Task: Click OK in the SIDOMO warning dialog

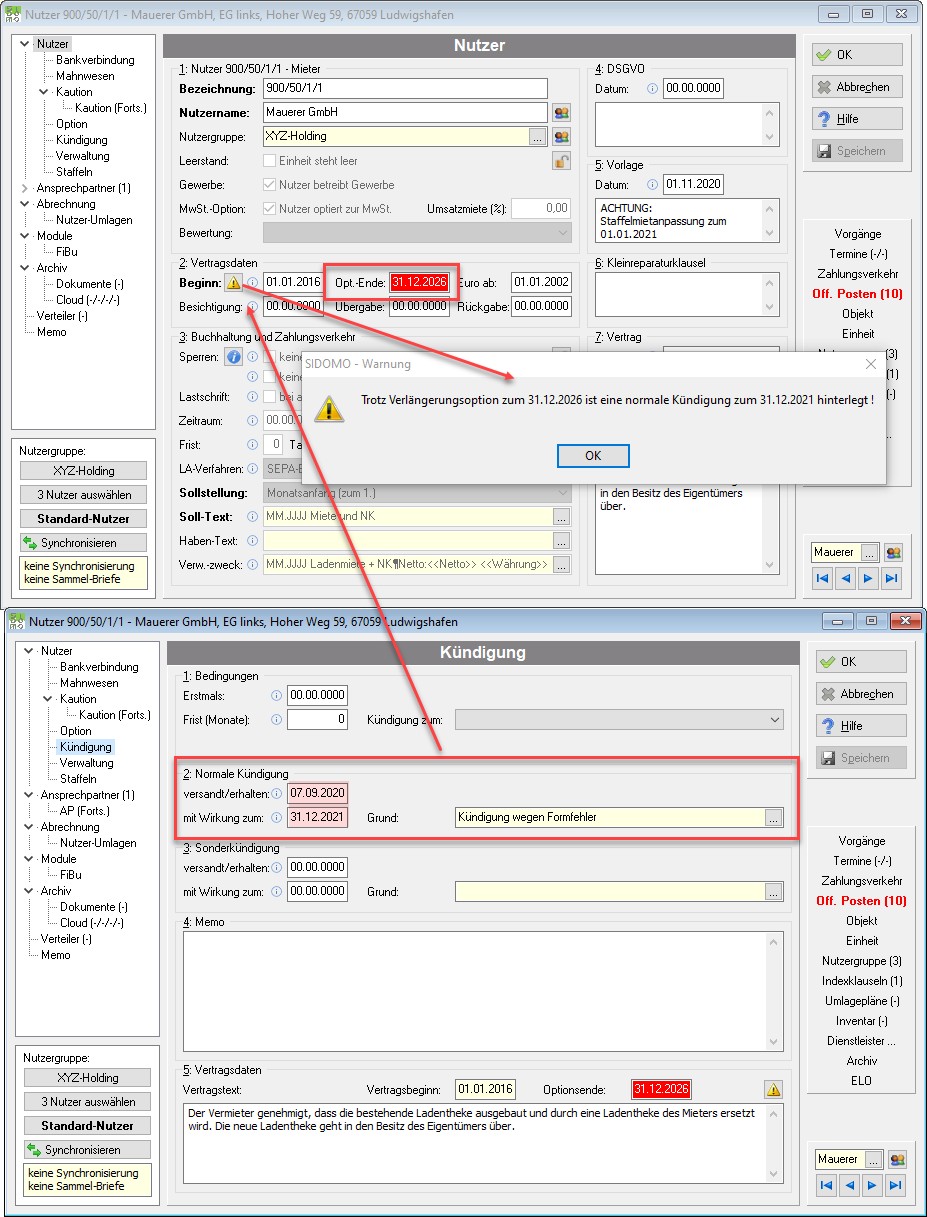Action: click(x=593, y=455)
